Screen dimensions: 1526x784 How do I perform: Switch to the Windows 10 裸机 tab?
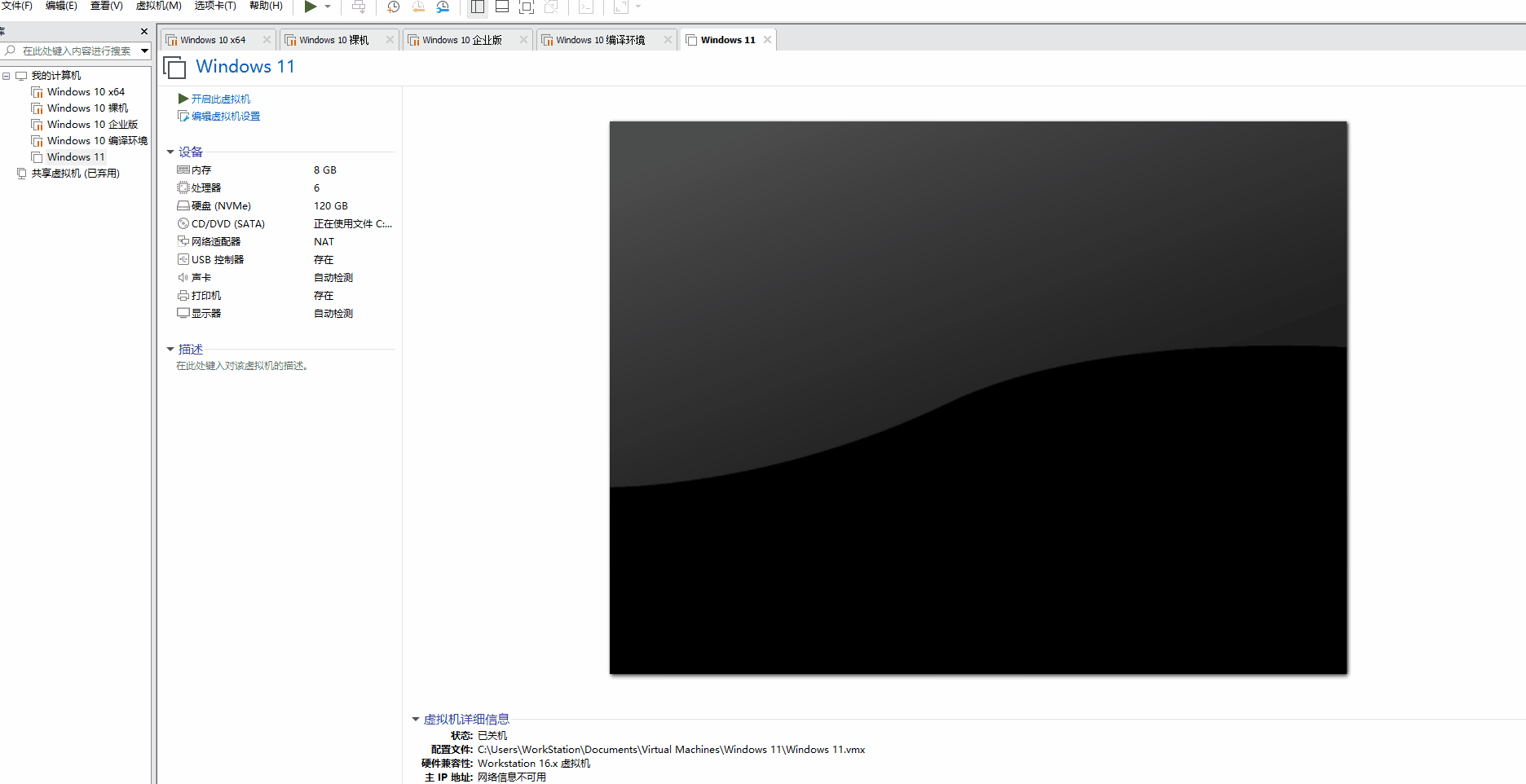click(333, 40)
